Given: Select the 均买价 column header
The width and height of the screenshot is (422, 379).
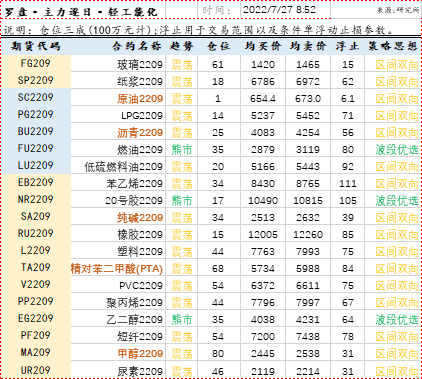Looking at the screenshot, I should (x=263, y=46).
